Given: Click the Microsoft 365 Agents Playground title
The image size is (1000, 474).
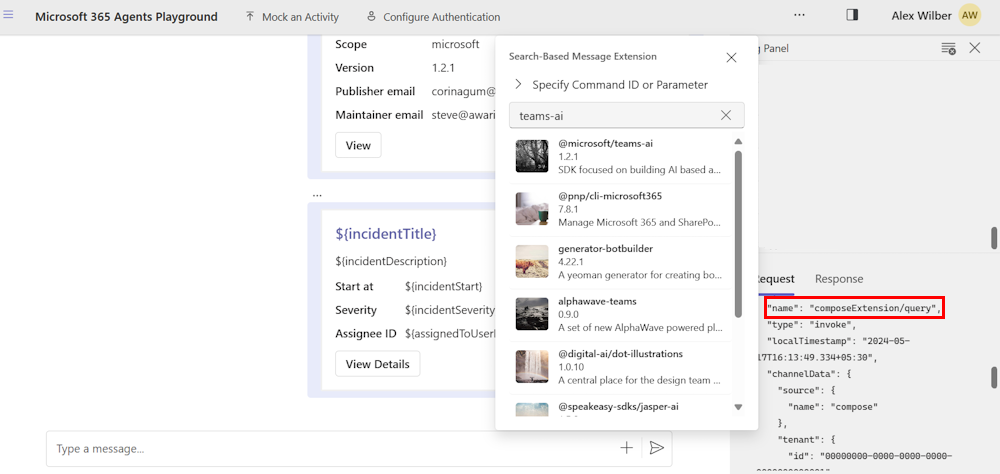Looking at the screenshot, I should click(126, 17).
